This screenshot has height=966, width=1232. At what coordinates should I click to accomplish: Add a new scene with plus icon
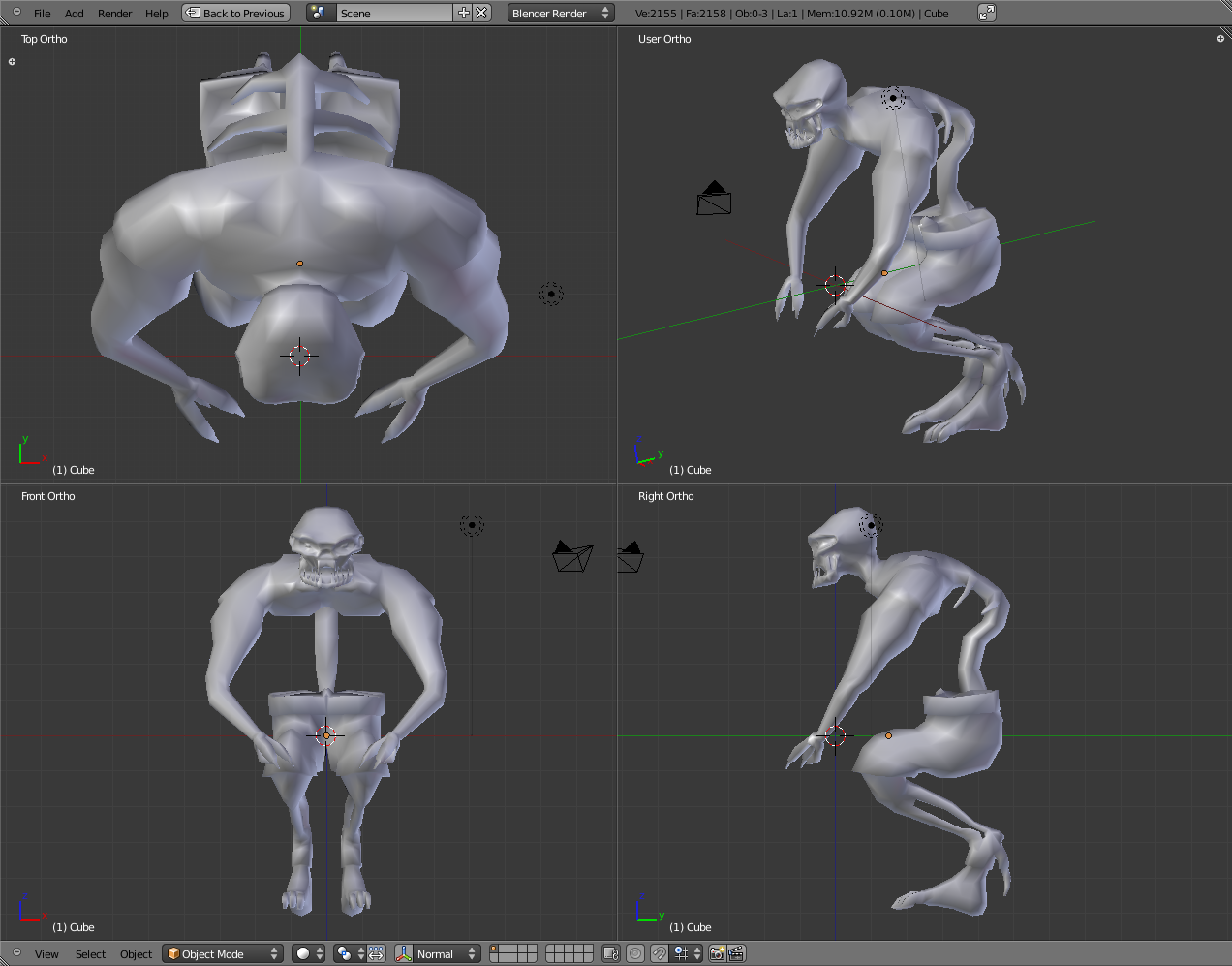pos(463,14)
